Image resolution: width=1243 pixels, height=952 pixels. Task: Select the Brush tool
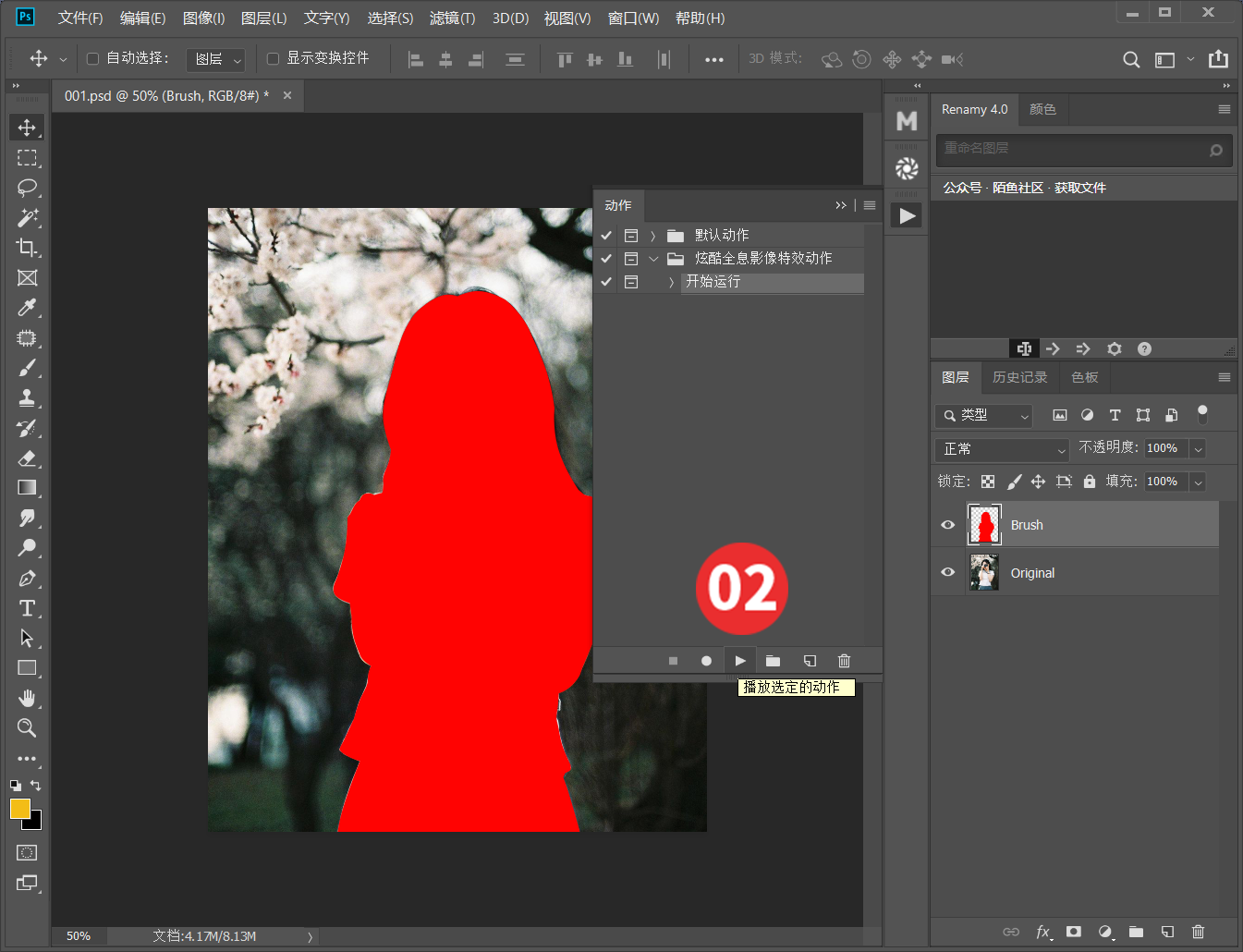(27, 368)
